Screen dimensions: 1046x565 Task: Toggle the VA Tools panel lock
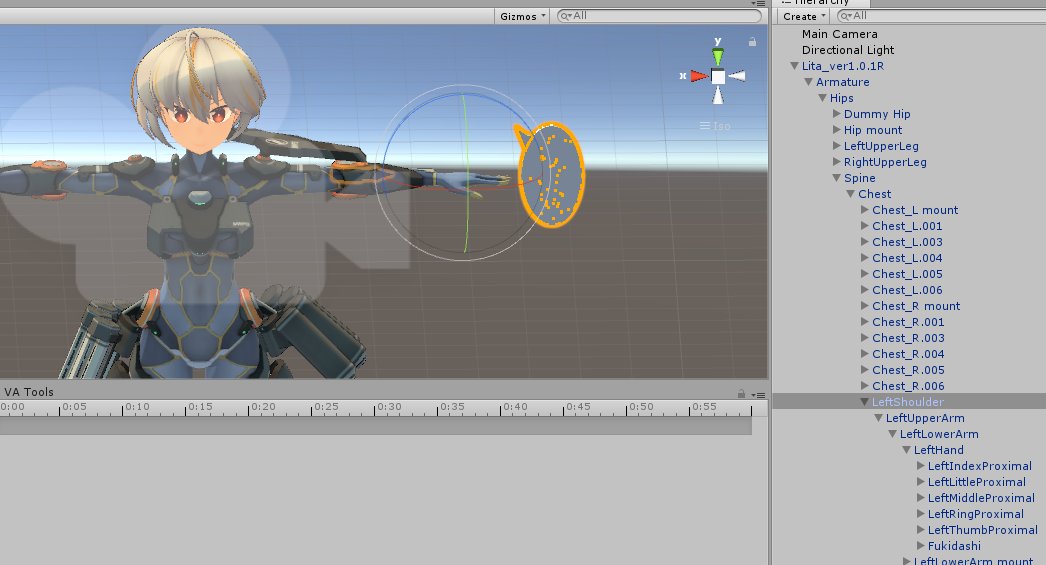(x=741, y=394)
